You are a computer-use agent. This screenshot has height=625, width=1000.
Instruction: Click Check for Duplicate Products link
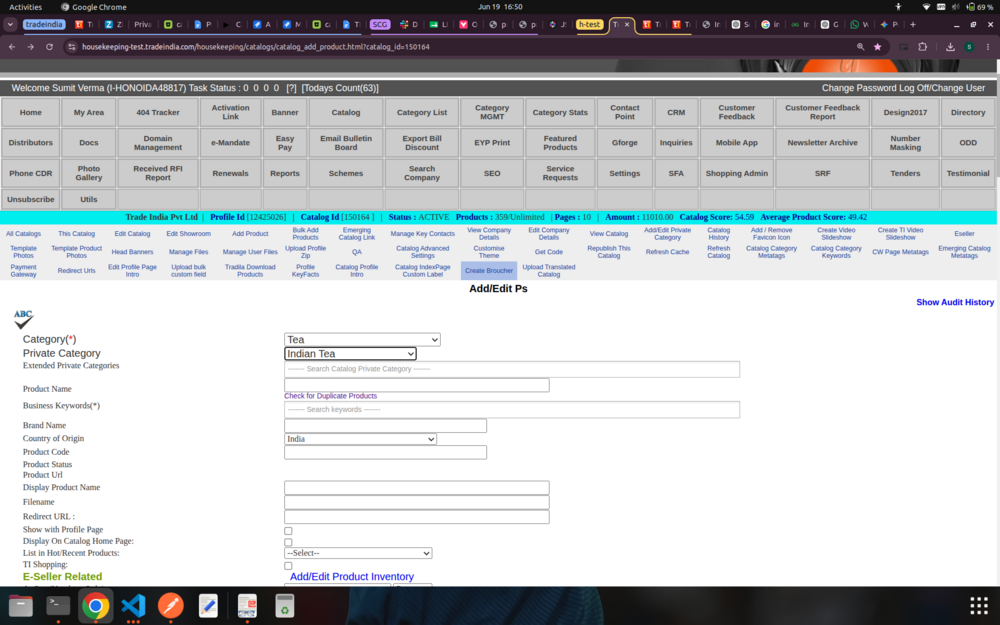point(330,396)
